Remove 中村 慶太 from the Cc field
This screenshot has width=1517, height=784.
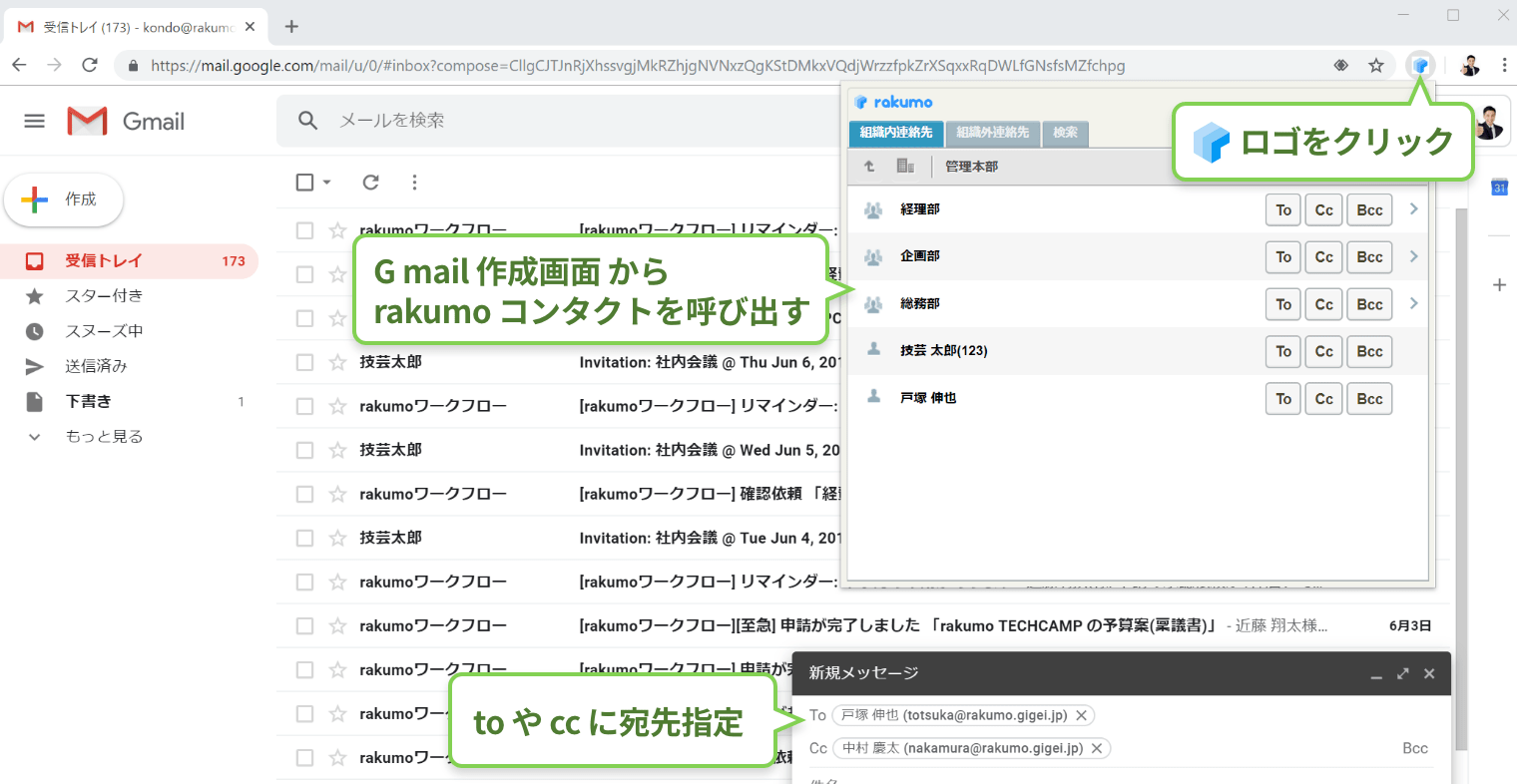tap(1097, 748)
